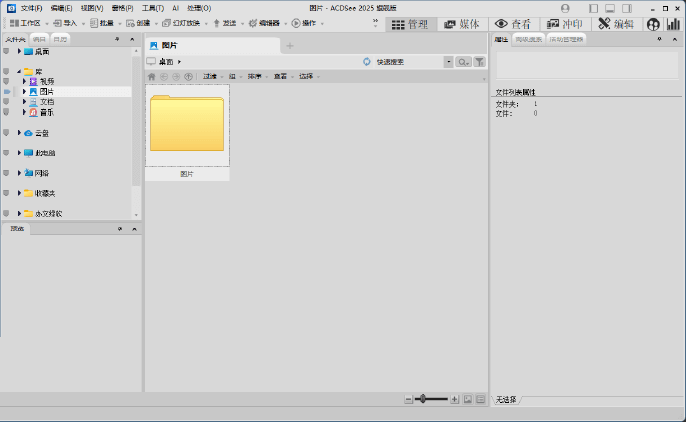This screenshot has height=422, width=686.
Task: Open the 选择 select dropdown
Action: [309, 77]
